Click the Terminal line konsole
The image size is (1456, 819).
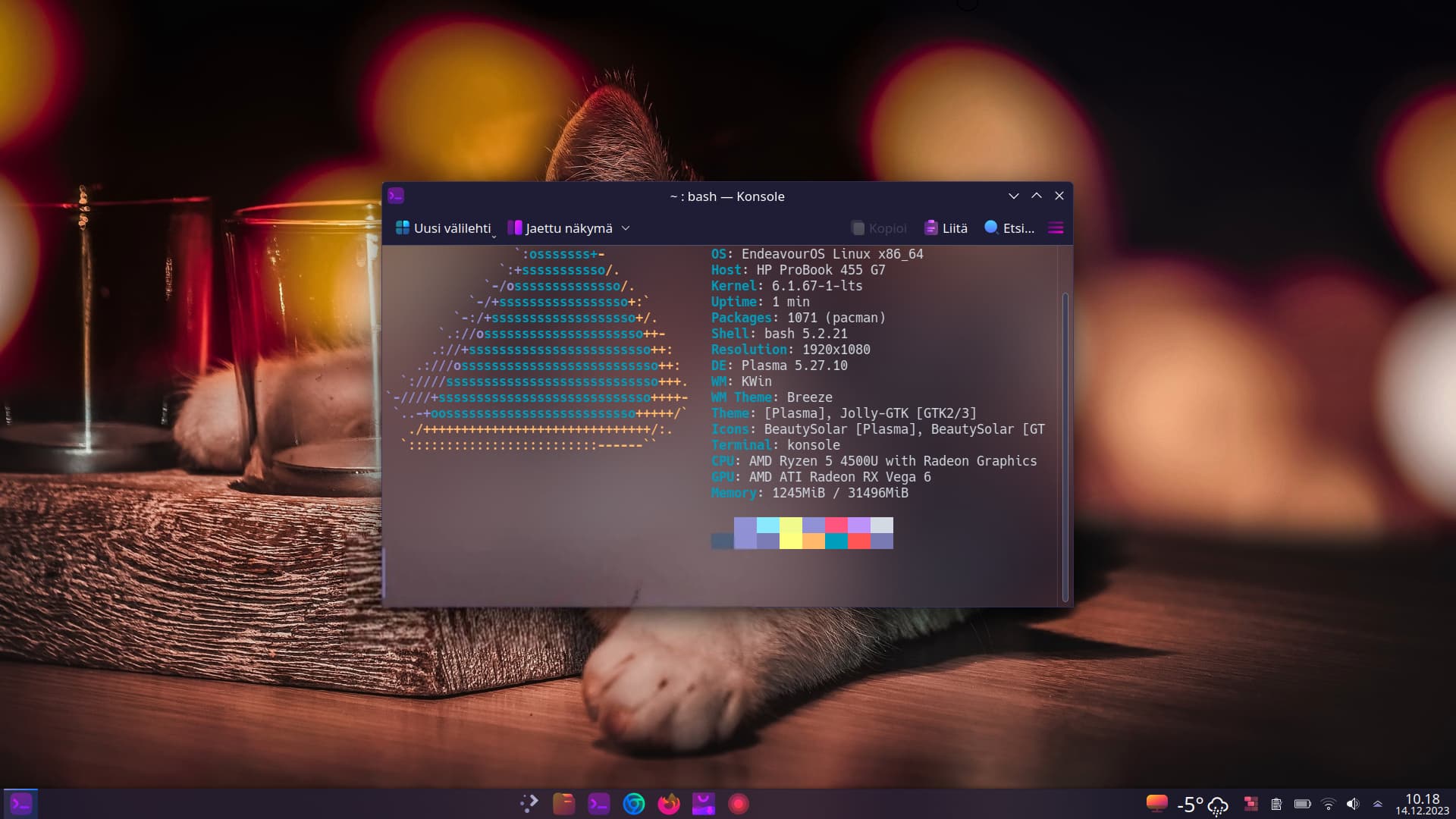776,445
